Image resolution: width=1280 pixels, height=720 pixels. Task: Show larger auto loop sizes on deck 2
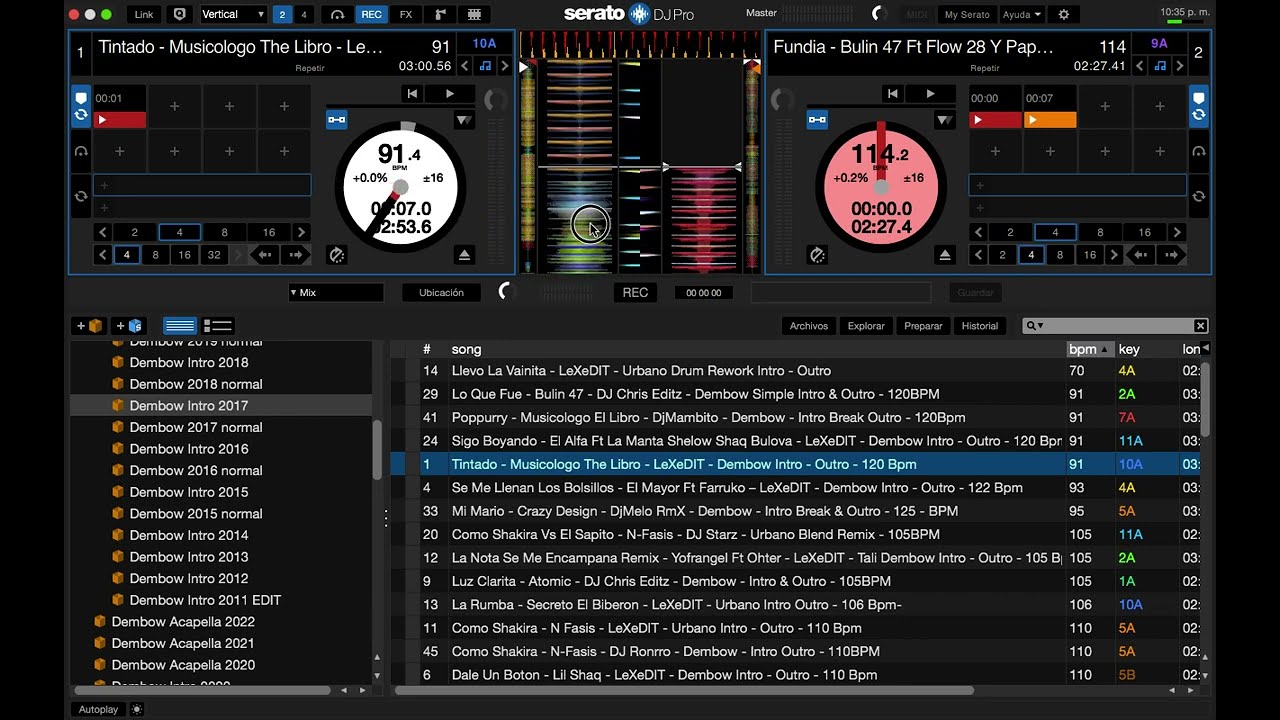click(x=1177, y=232)
